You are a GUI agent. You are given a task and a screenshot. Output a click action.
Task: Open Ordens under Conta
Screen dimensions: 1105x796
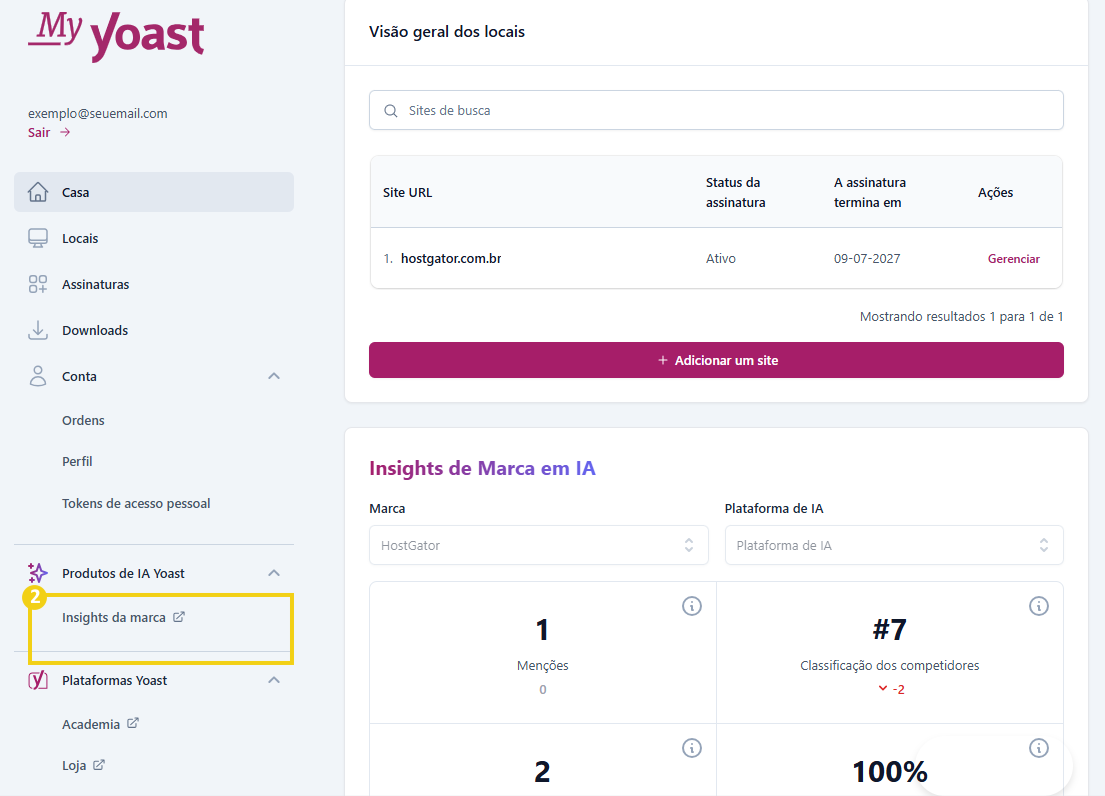point(83,421)
